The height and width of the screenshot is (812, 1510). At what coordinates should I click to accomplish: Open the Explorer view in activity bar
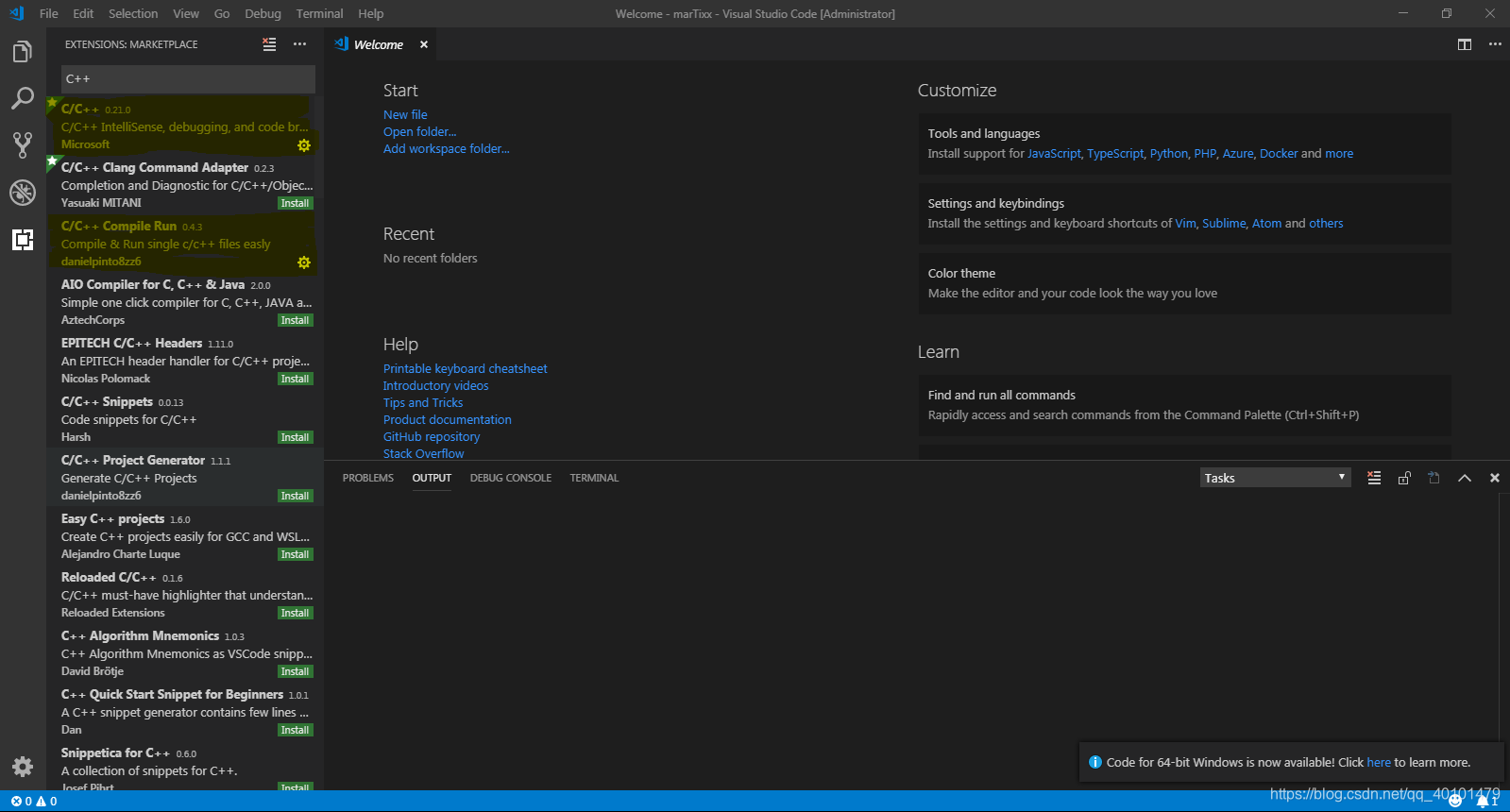tap(23, 52)
